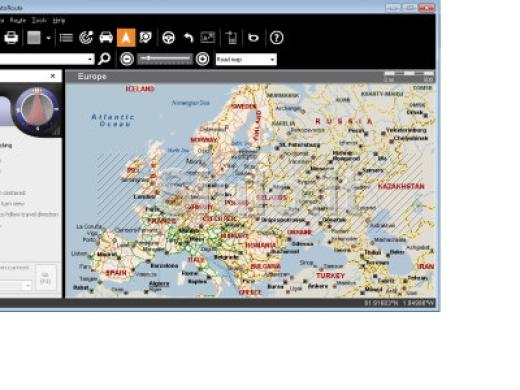Click inside the search input field
The image size is (520, 390).
tap(43, 59)
